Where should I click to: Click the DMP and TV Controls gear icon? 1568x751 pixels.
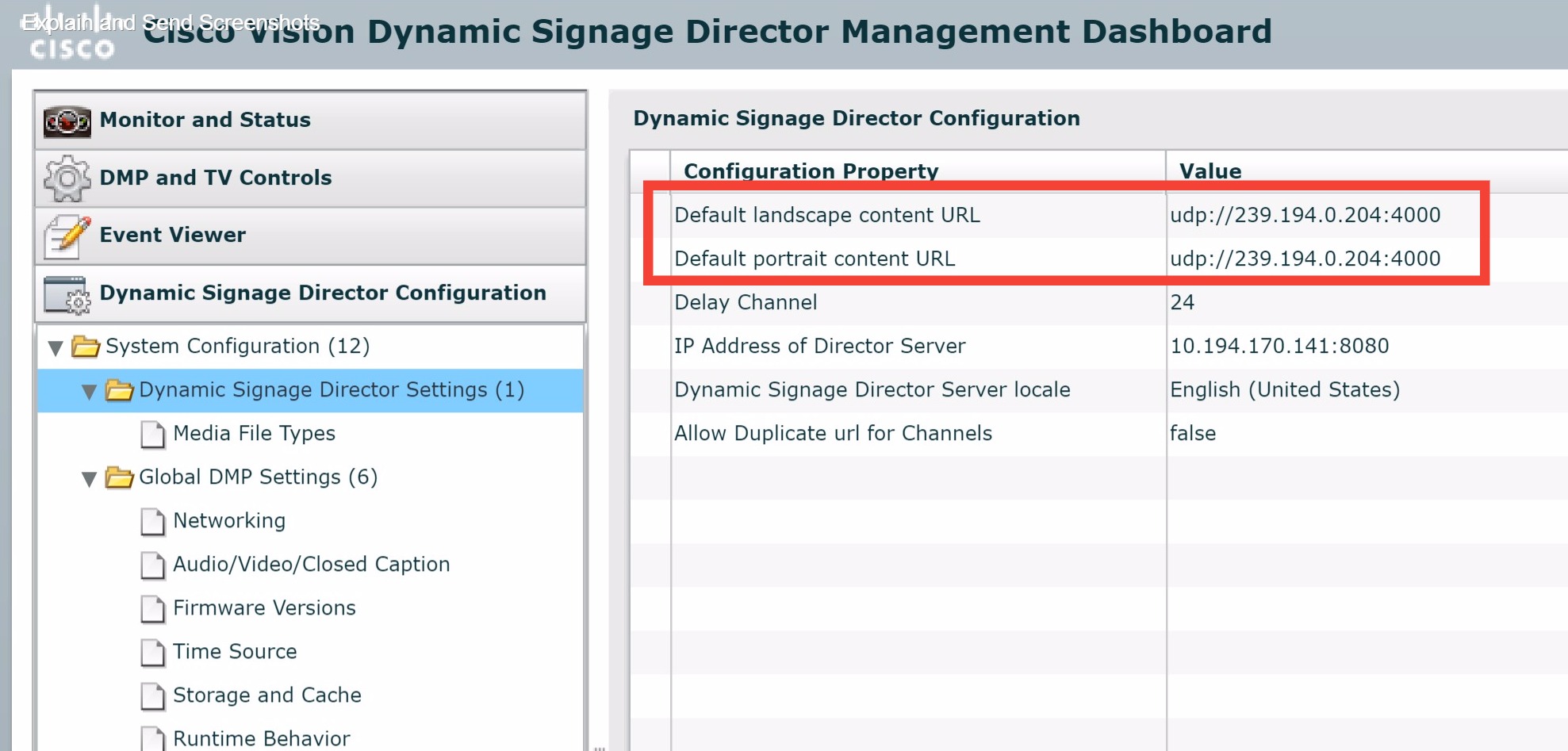tap(68, 177)
